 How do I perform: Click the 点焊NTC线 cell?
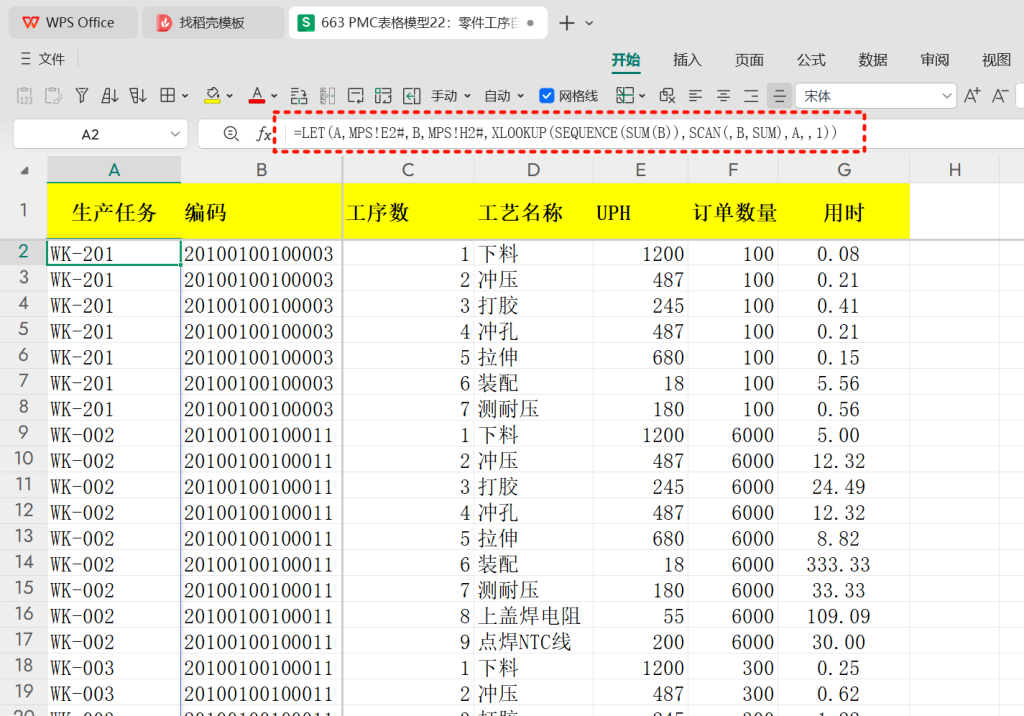click(x=534, y=642)
